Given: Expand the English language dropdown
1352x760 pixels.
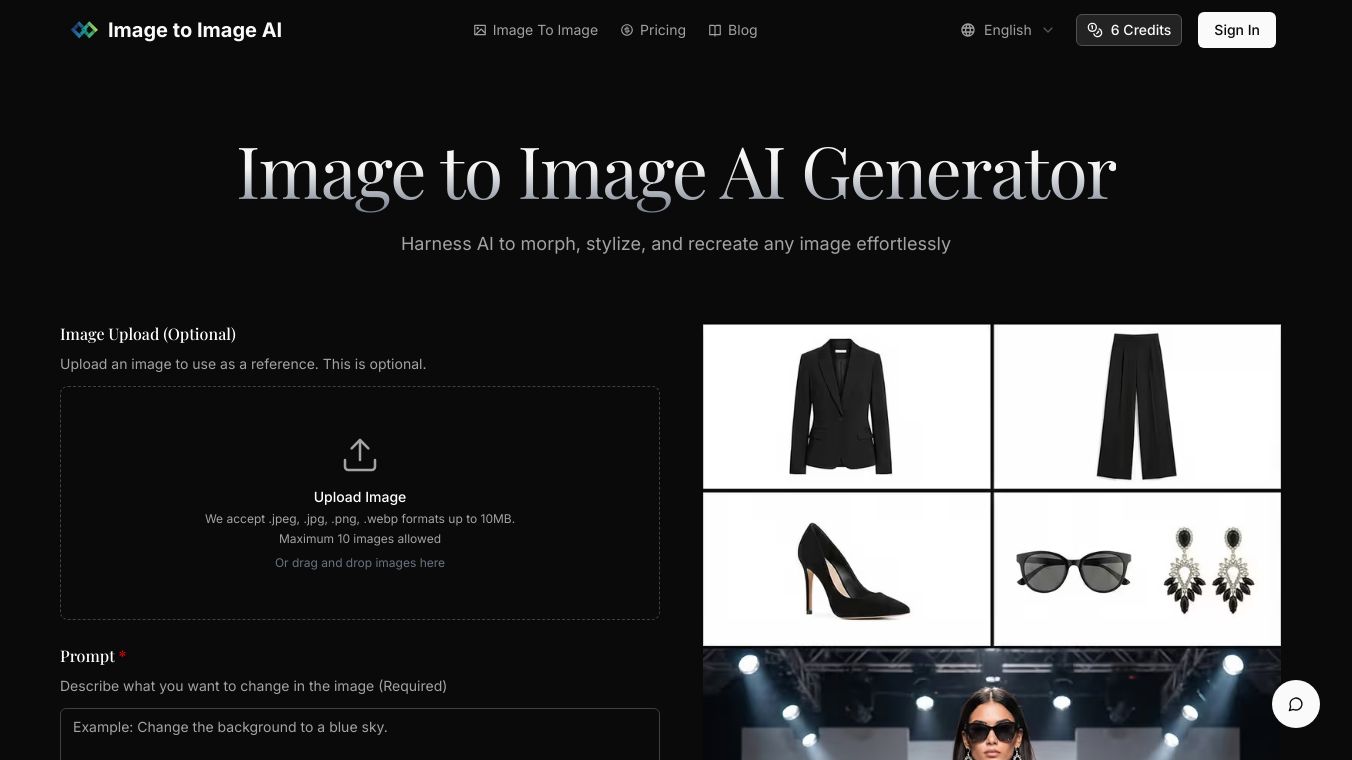Looking at the screenshot, I should pyautogui.click(x=1007, y=30).
